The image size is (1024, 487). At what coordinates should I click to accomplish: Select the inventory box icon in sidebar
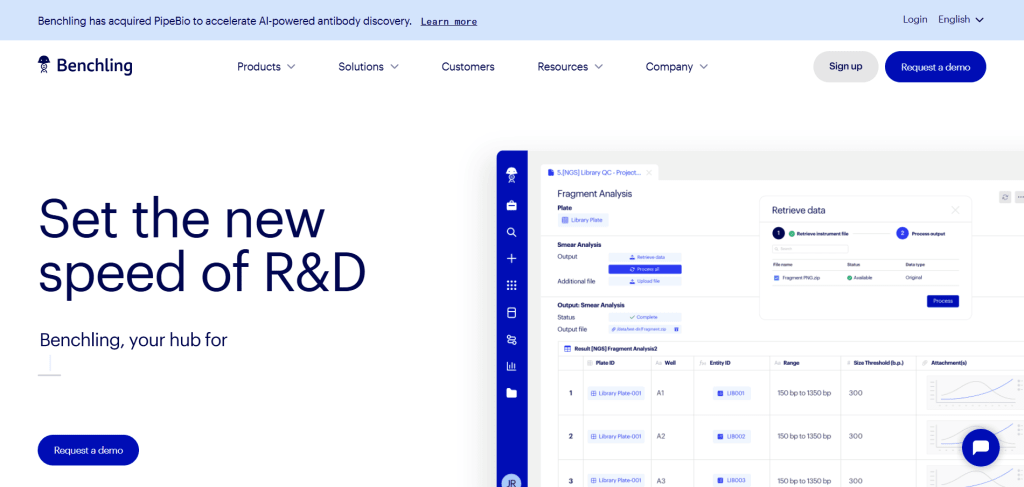click(511, 312)
